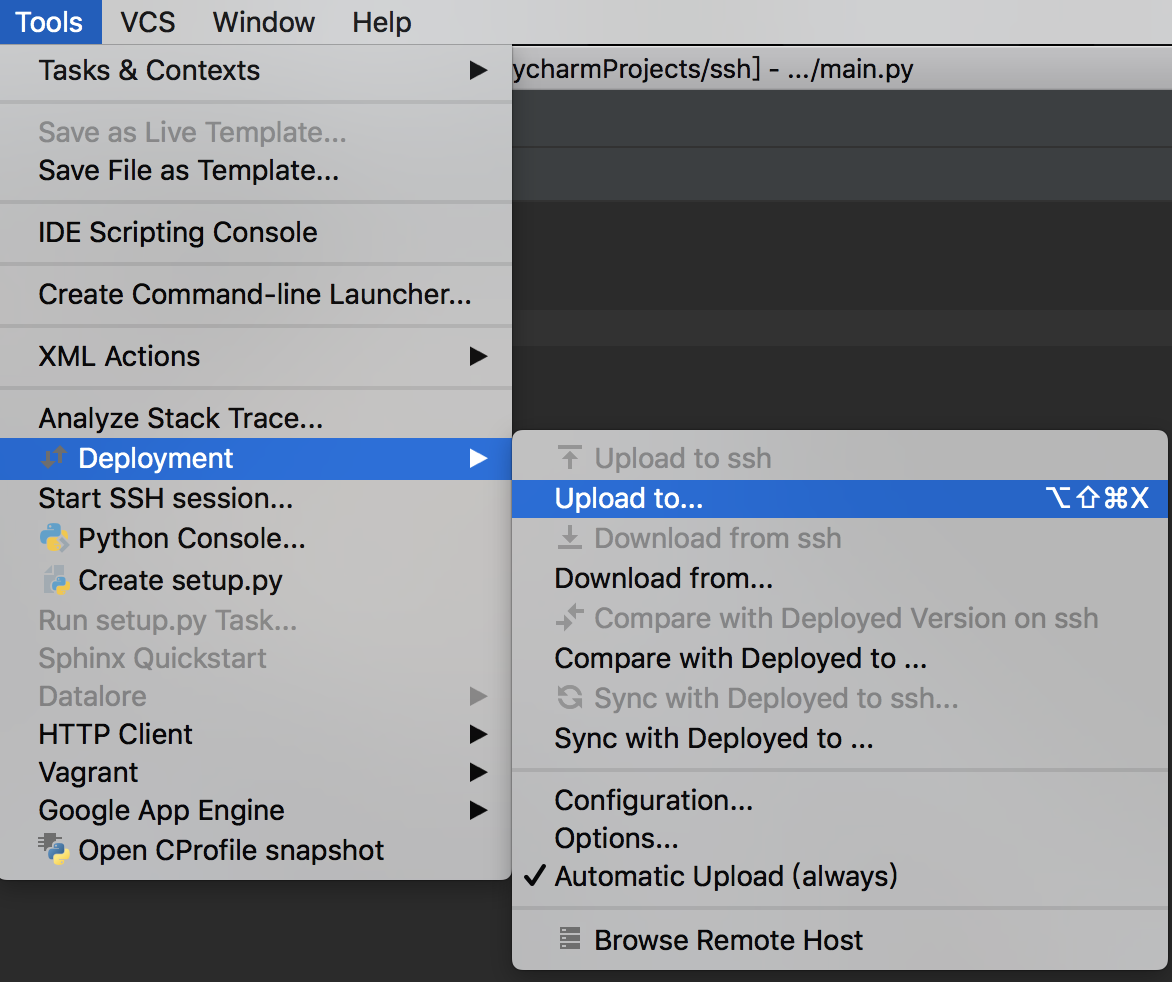Click the Download from ssh arrow icon
This screenshot has height=982, width=1172.
(x=570, y=537)
